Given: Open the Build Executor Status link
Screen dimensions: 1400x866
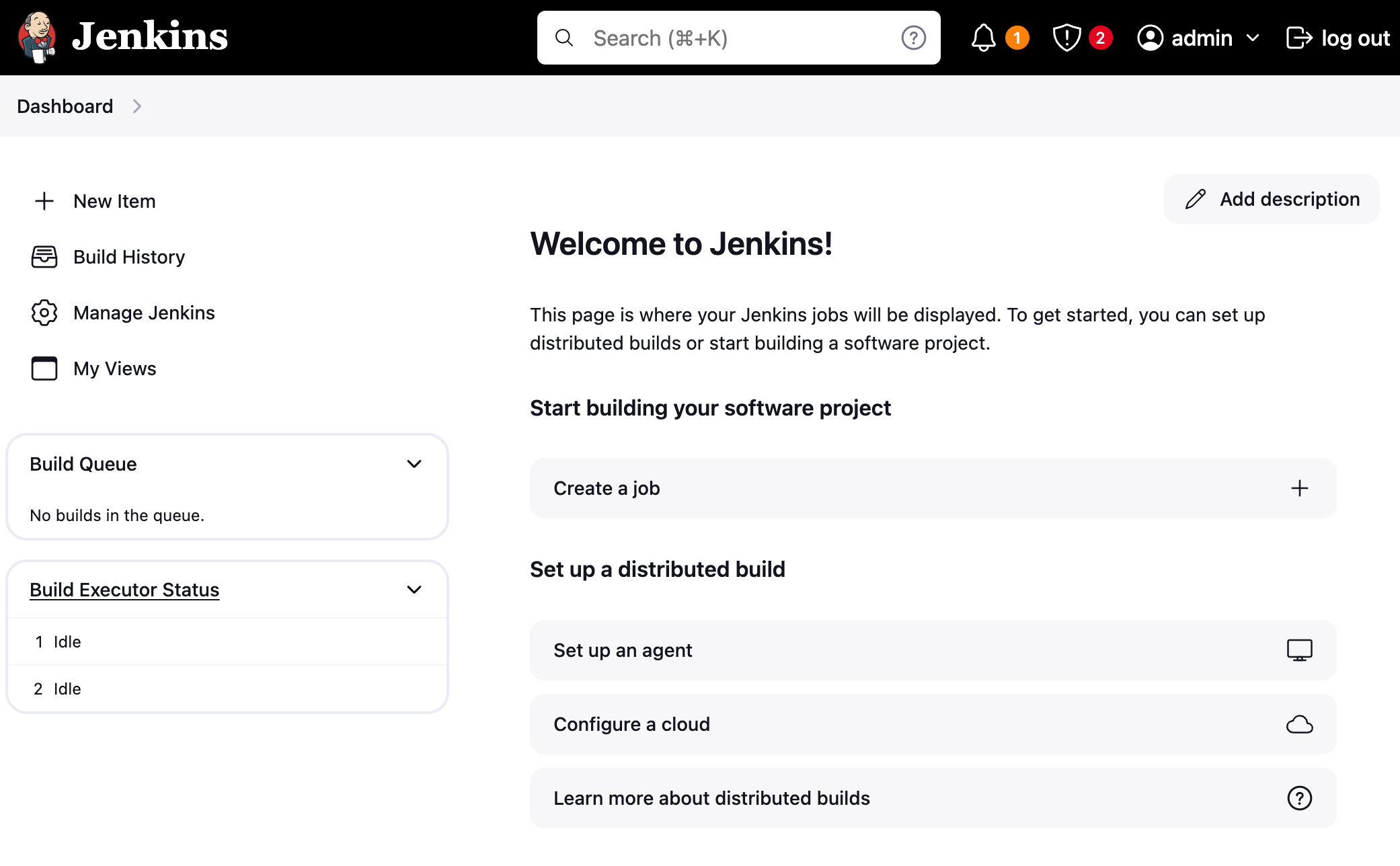Looking at the screenshot, I should (x=124, y=590).
